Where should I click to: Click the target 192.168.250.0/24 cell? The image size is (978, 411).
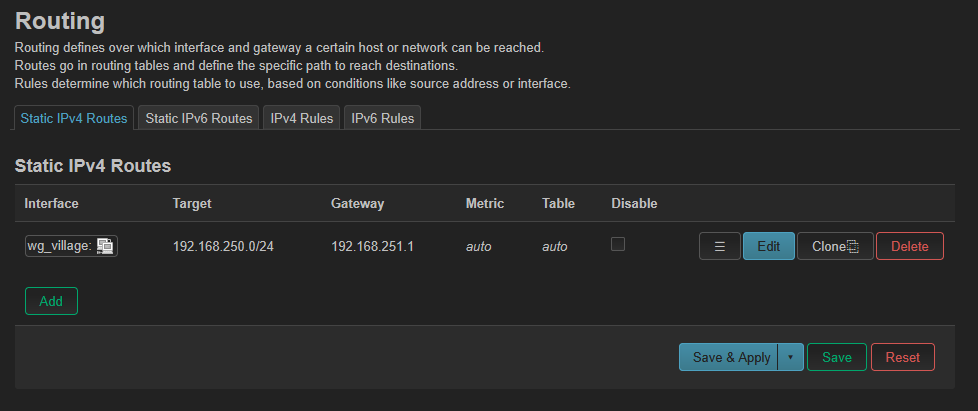(x=223, y=246)
